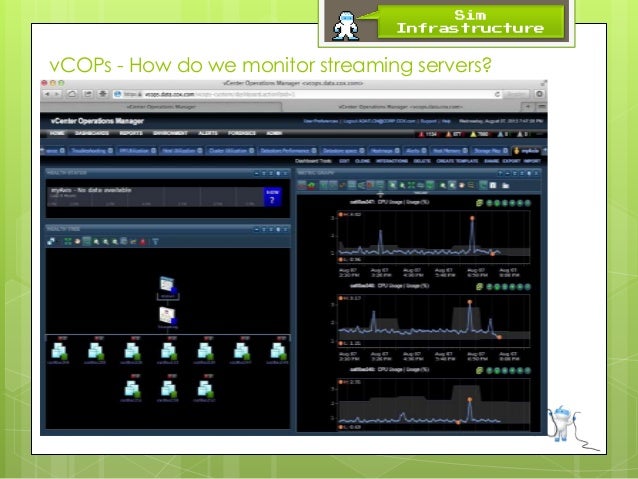Click the first icon in Metric Graph toolbar
This screenshot has height=479, width=638.
[x=302, y=186]
